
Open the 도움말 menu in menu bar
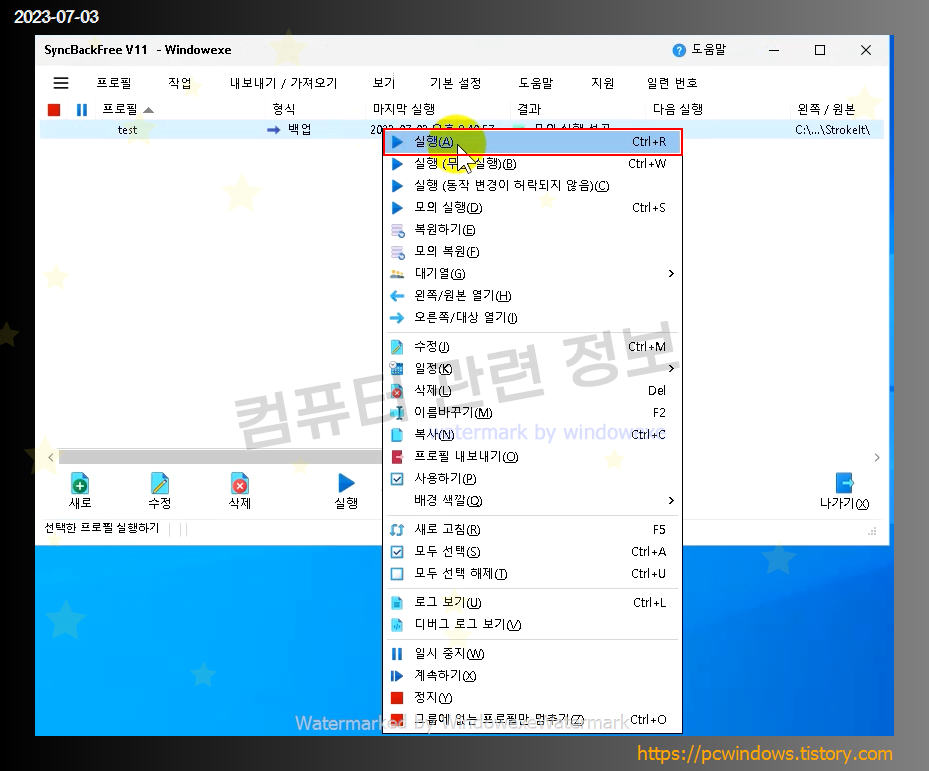536,83
